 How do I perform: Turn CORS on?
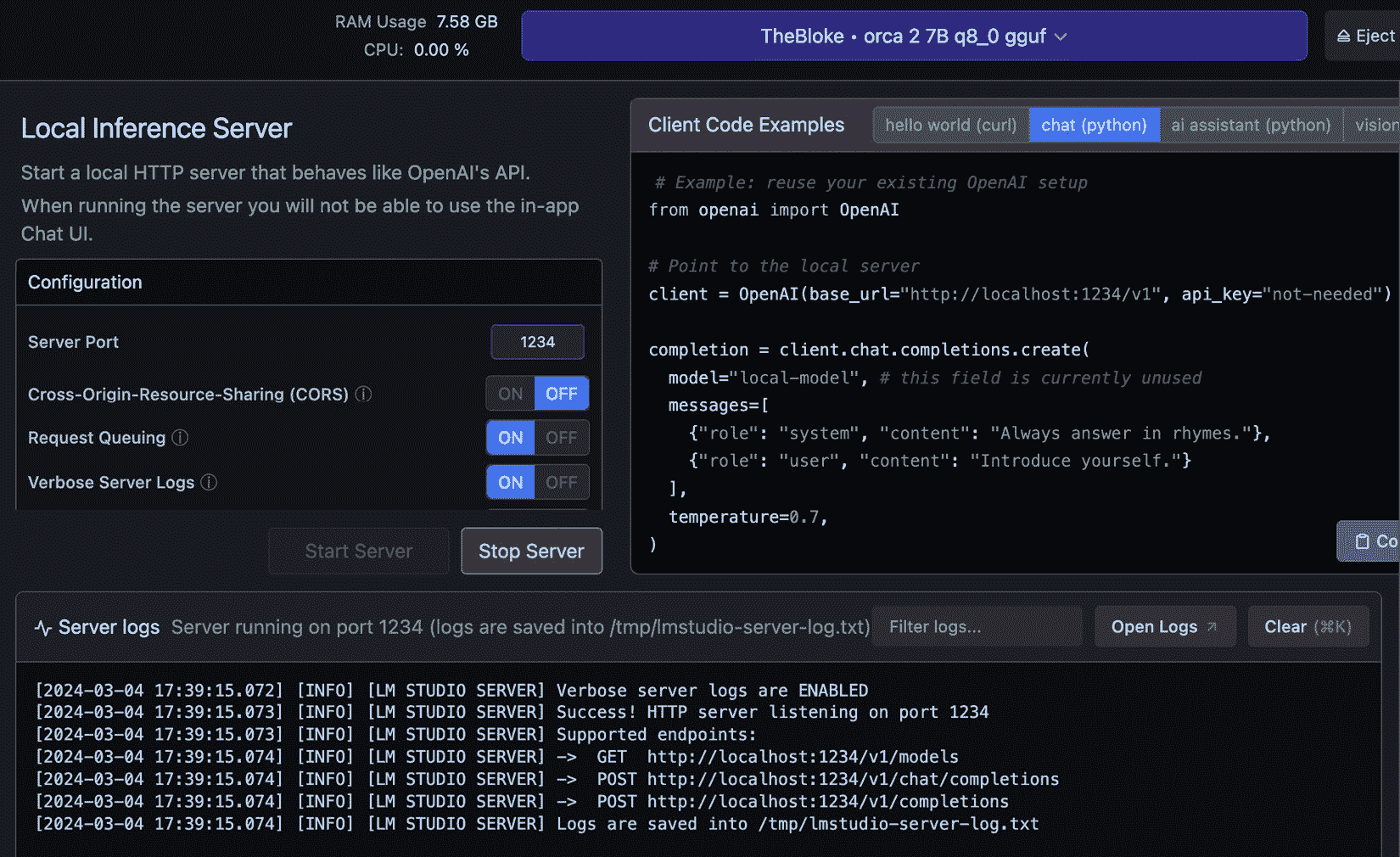point(510,394)
